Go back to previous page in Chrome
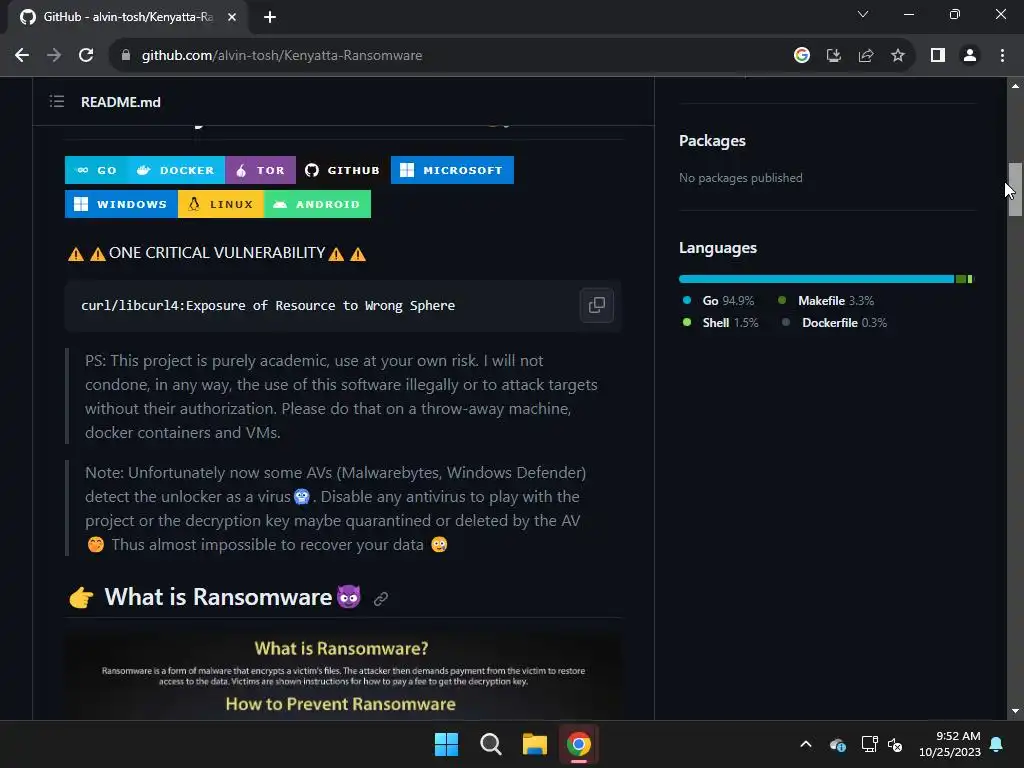The height and width of the screenshot is (768, 1024). point(22,55)
